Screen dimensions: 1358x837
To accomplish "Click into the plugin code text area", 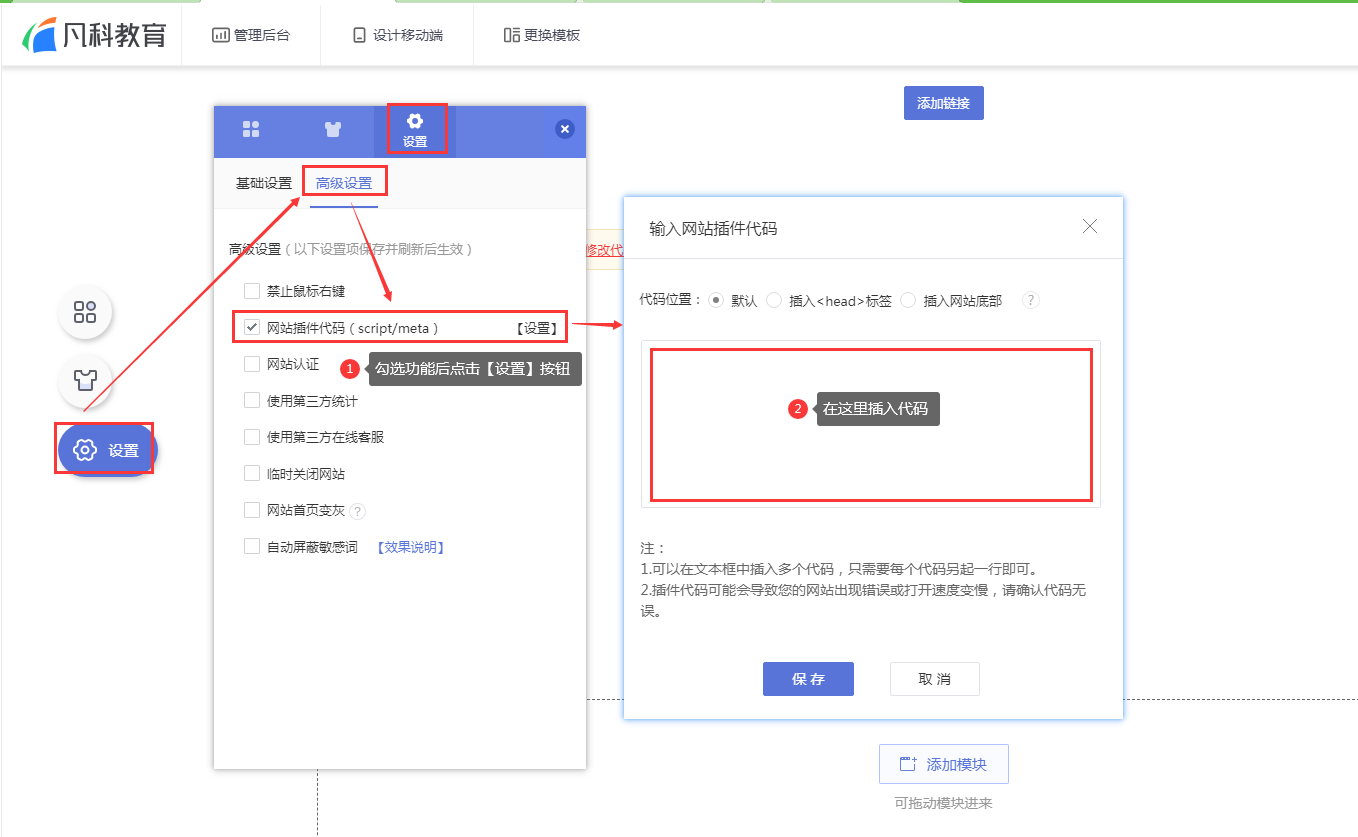I will [x=871, y=424].
